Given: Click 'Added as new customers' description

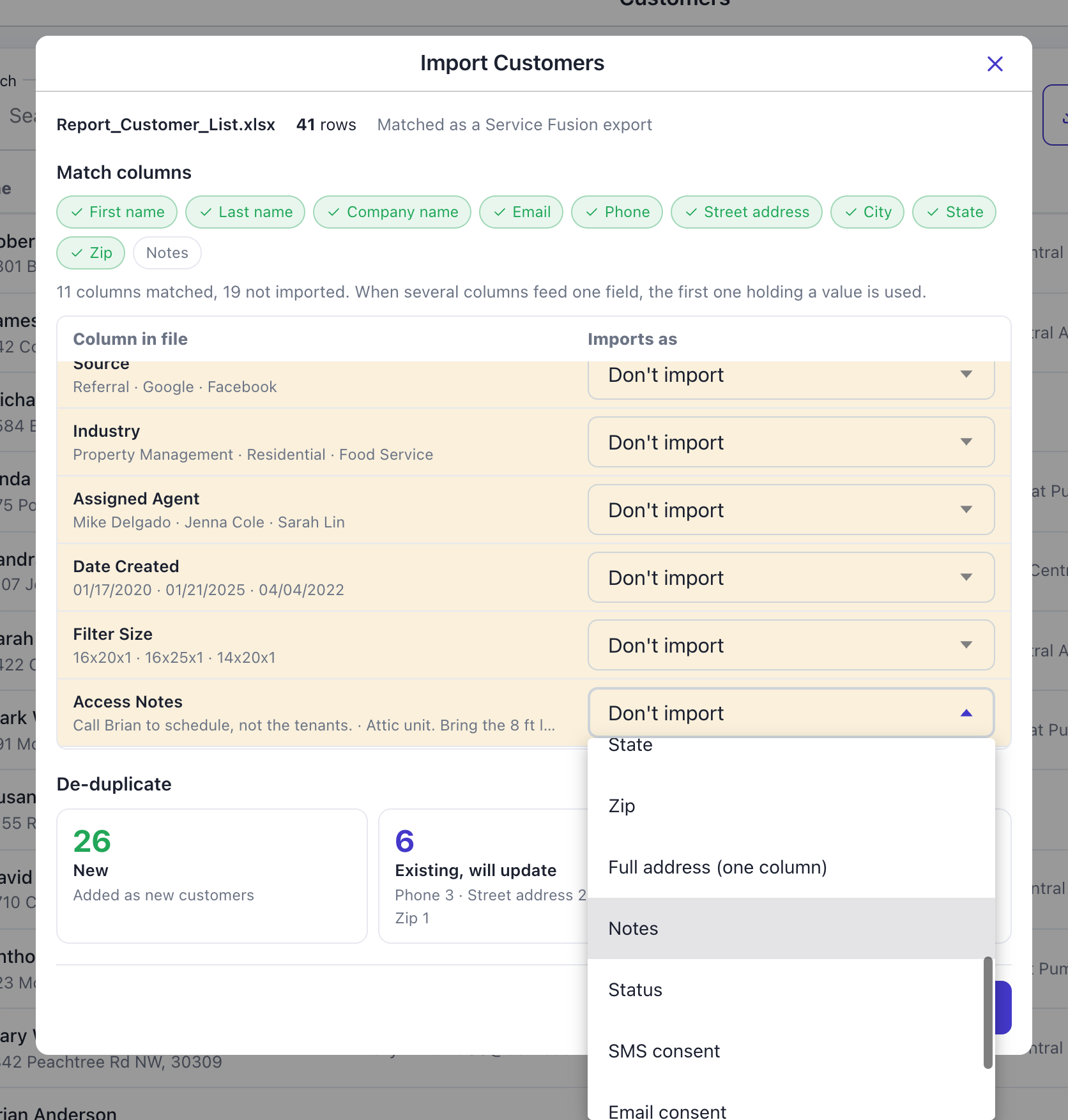Looking at the screenshot, I should (164, 895).
